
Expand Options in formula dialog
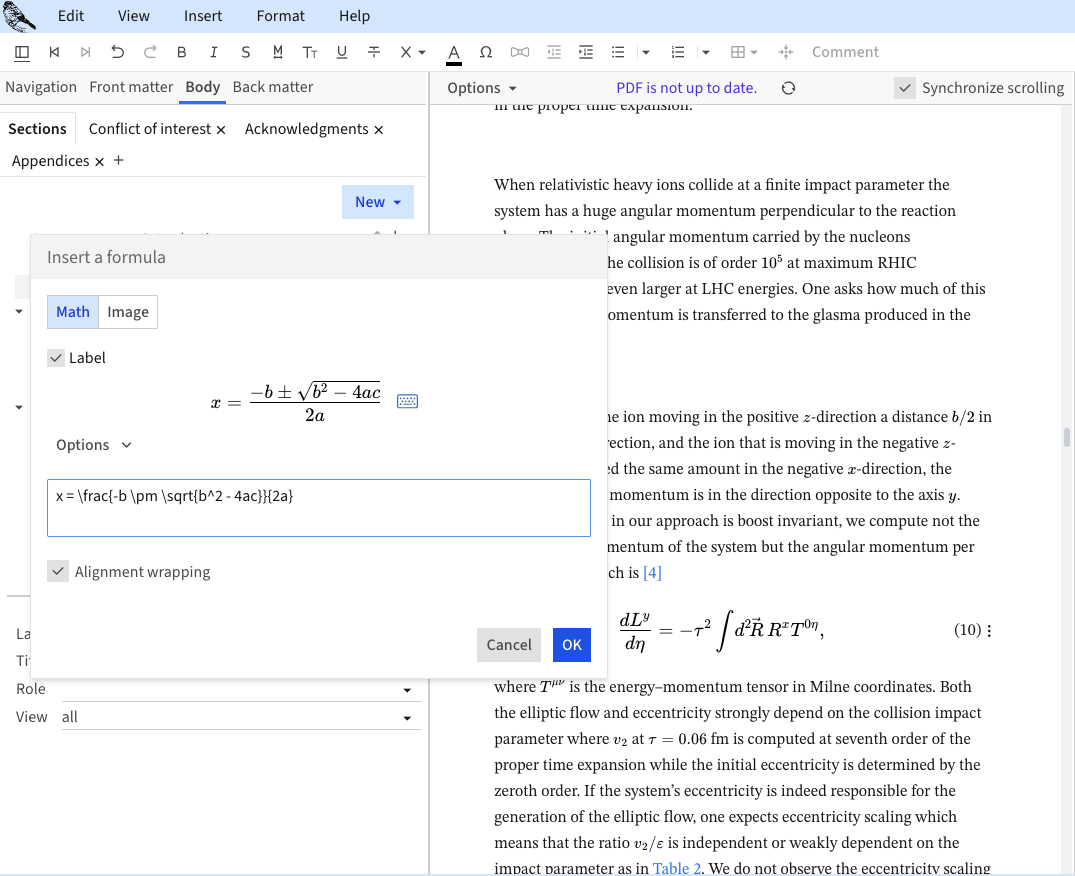pos(94,445)
